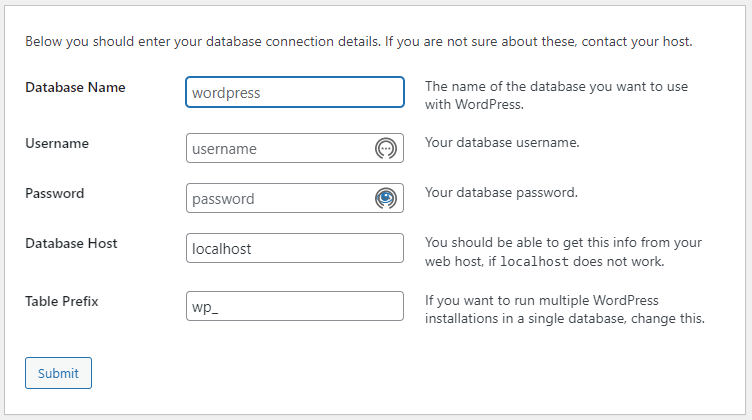Image resolution: width=752 pixels, height=420 pixels.
Task: Submit the database connection form
Action: (59, 373)
